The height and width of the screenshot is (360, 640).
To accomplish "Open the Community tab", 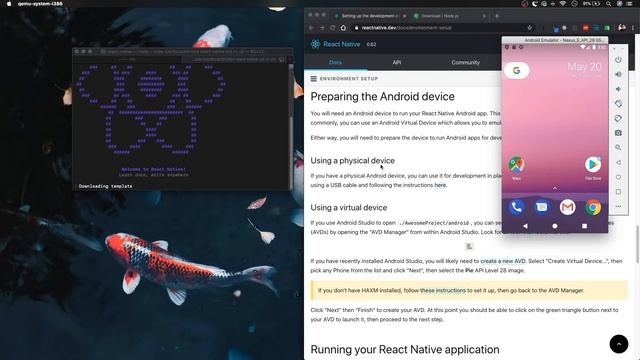I will 465,62.
